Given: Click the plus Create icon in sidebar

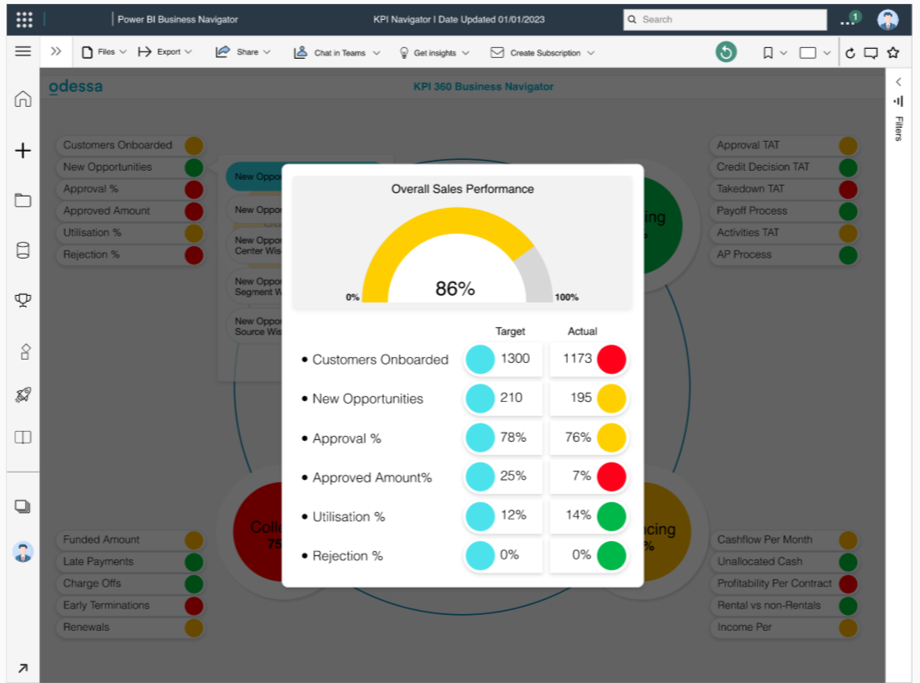Looking at the screenshot, I should [x=23, y=151].
